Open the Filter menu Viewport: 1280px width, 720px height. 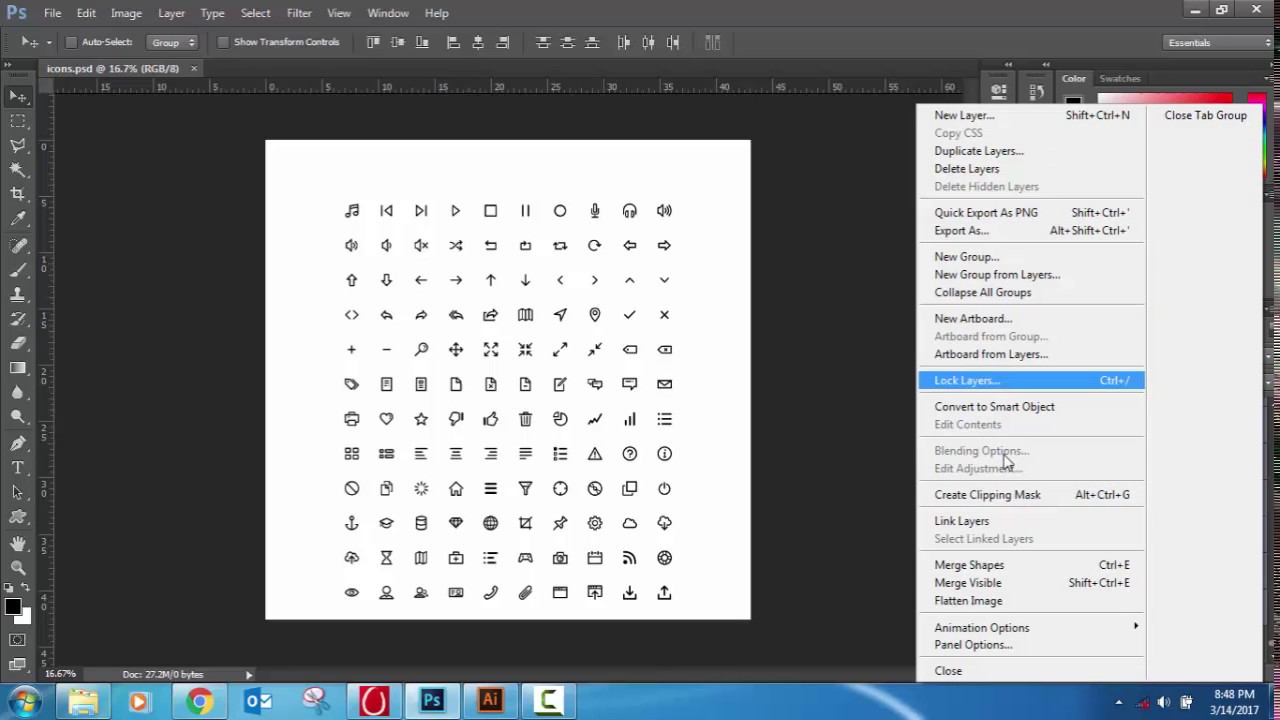tap(298, 13)
